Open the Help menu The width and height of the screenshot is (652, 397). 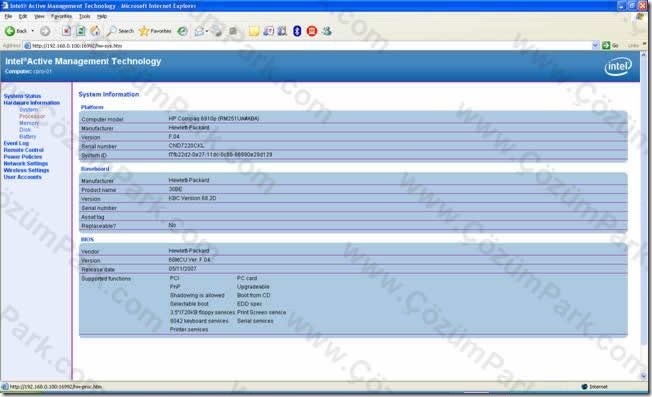tap(102, 16)
